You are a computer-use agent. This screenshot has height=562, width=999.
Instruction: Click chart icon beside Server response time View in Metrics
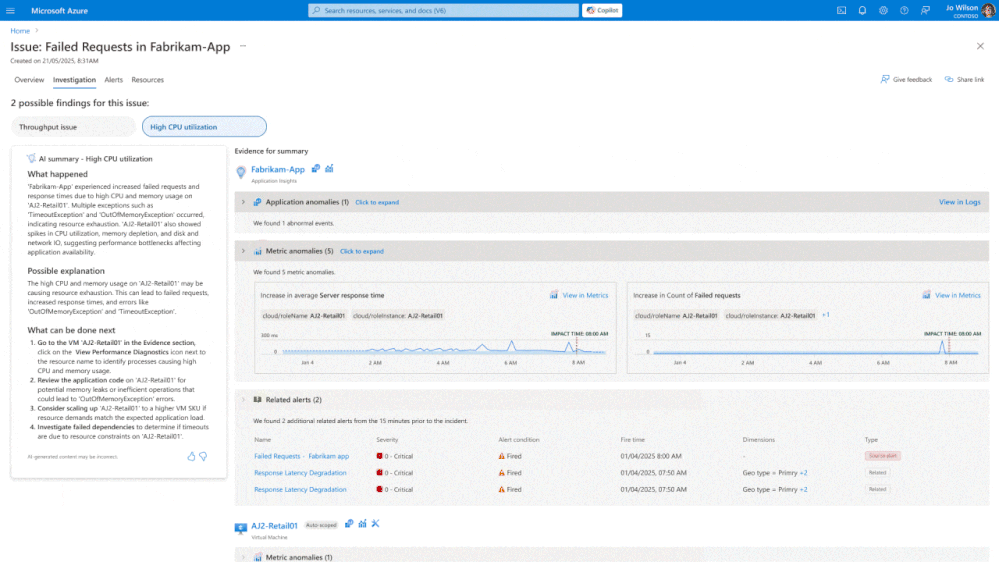(x=554, y=295)
